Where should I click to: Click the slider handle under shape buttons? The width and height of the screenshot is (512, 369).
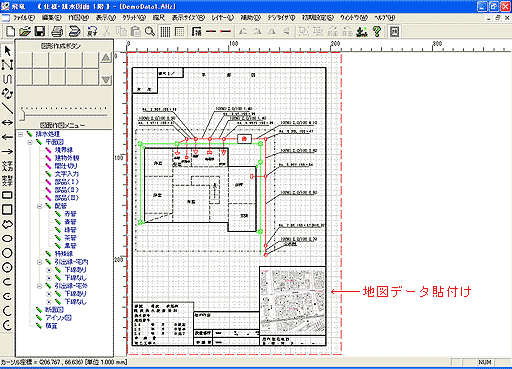[x=22, y=115]
